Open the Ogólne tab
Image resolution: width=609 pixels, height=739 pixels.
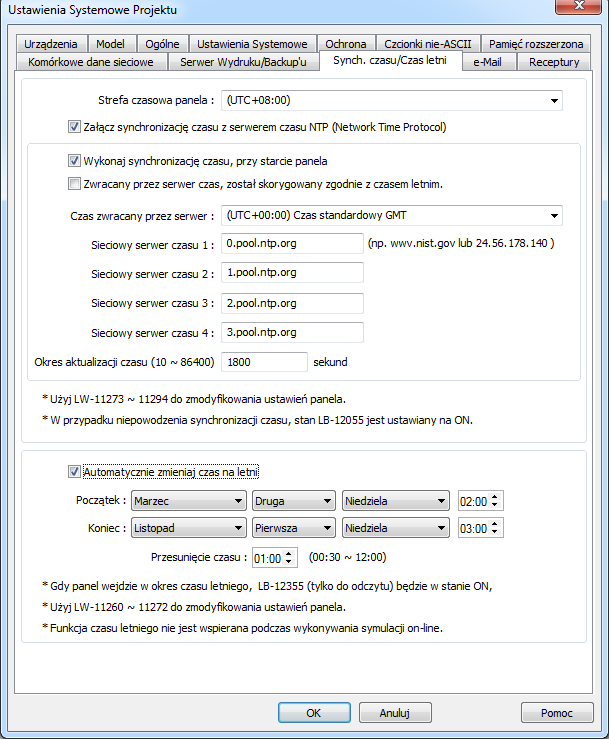pyautogui.click(x=163, y=44)
